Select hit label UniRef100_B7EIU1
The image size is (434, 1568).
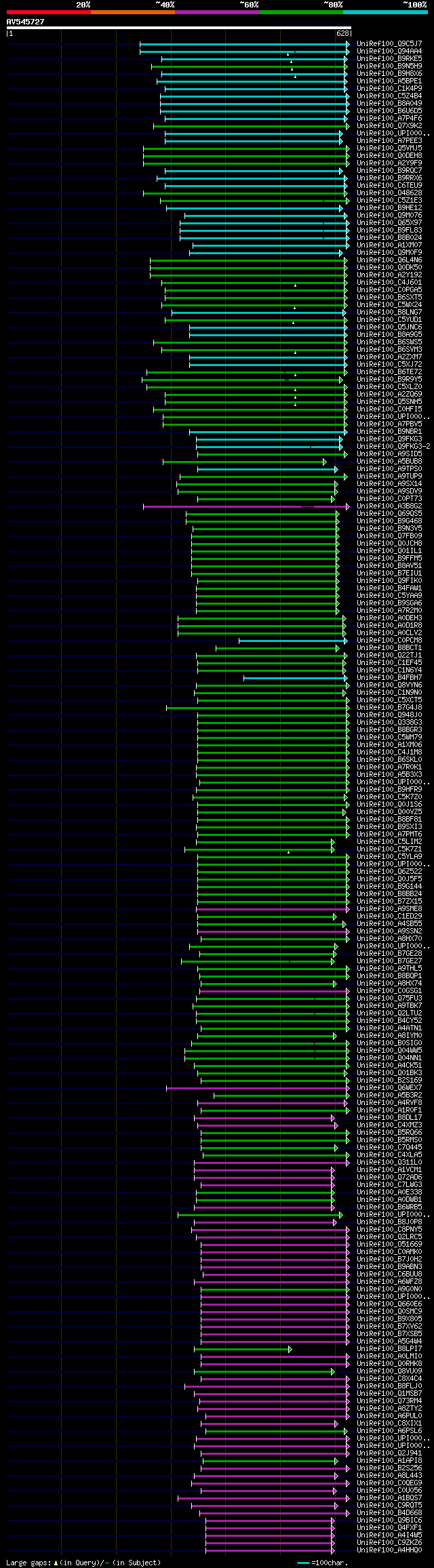click(389, 573)
